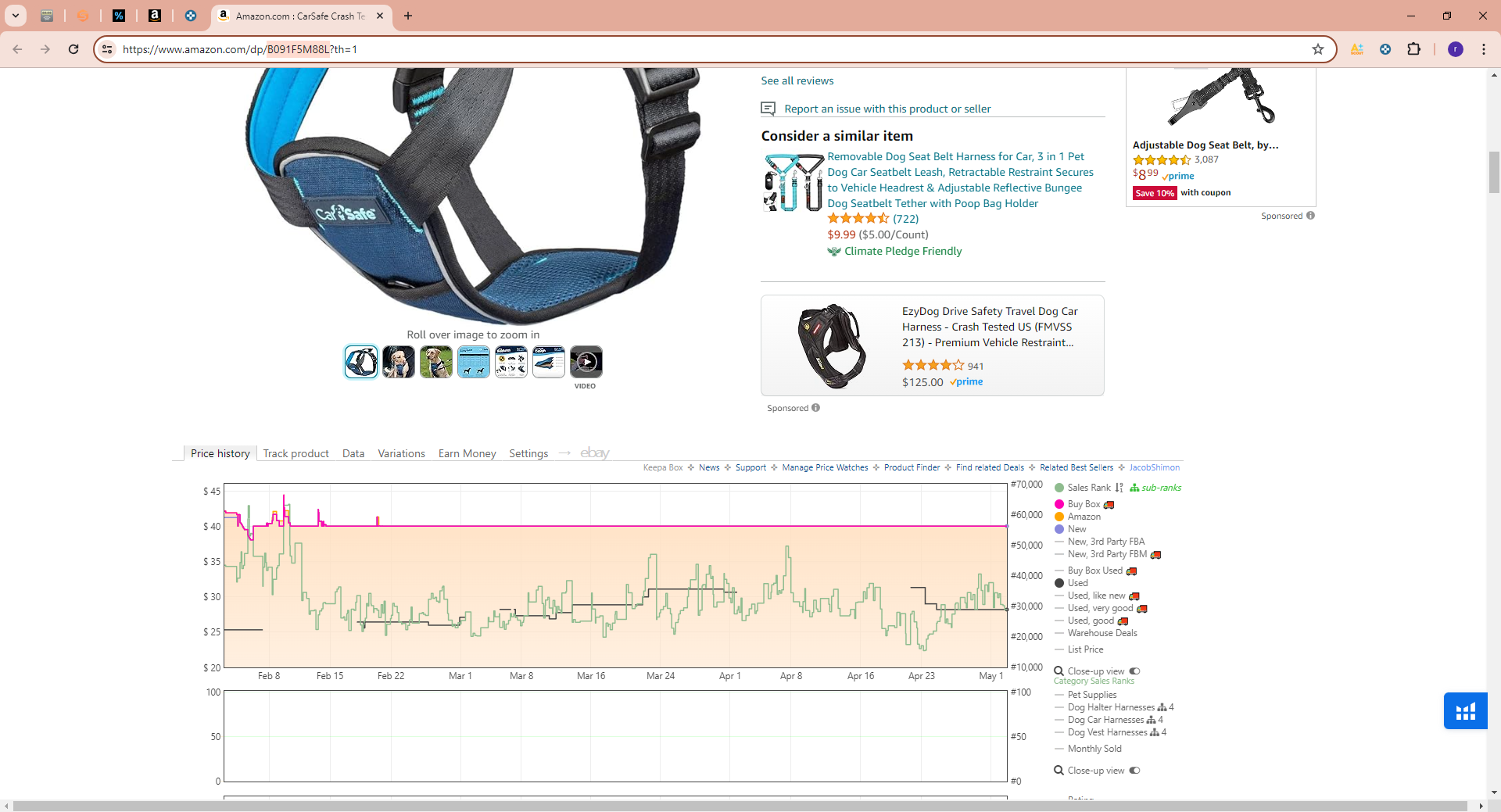Click info icon beside Sponsored under seat belt ad
Viewport: 1501px width, 812px height.
pyautogui.click(x=1310, y=216)
